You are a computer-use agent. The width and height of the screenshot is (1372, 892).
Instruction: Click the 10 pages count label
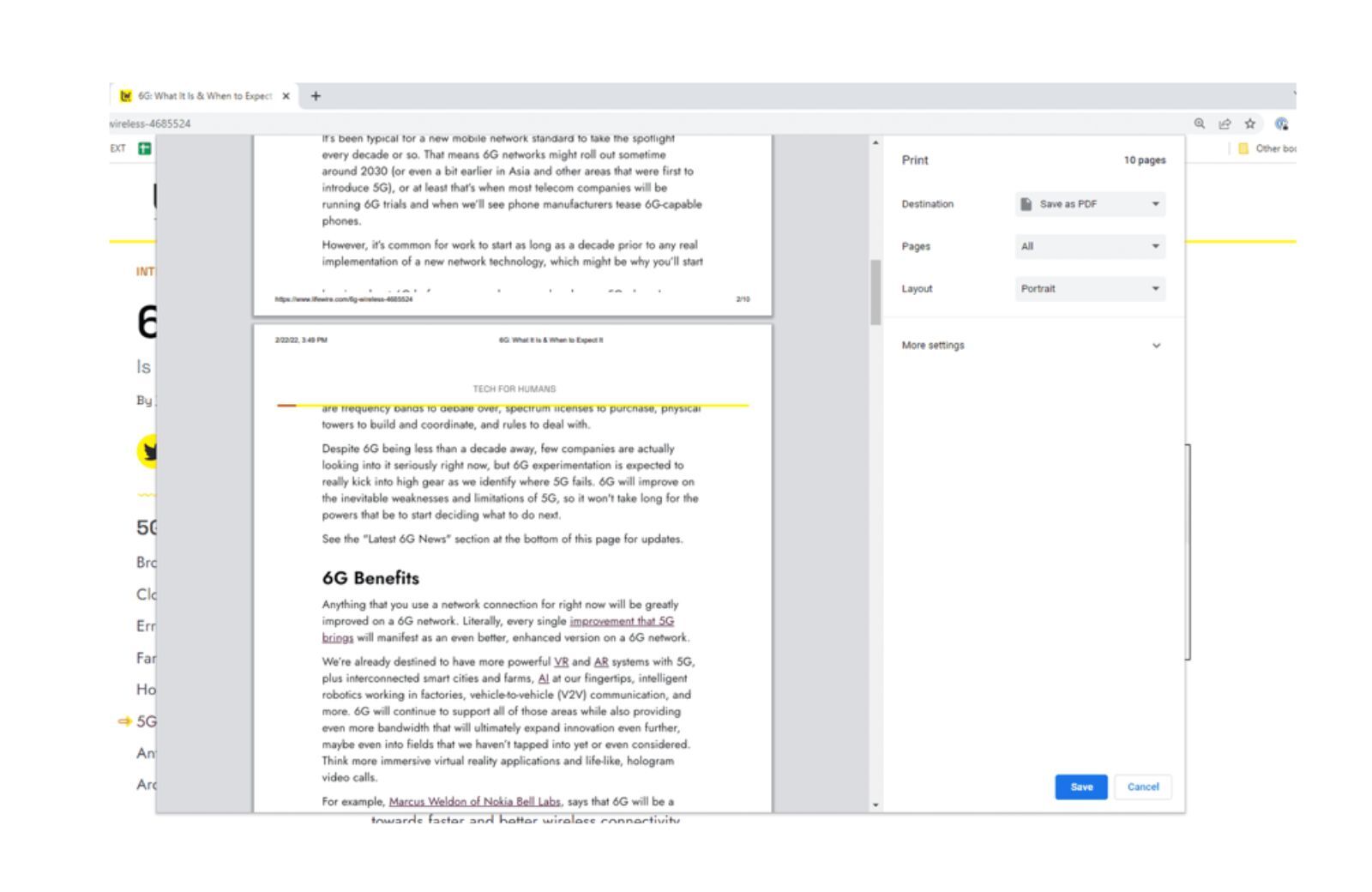coord(1144,160)
